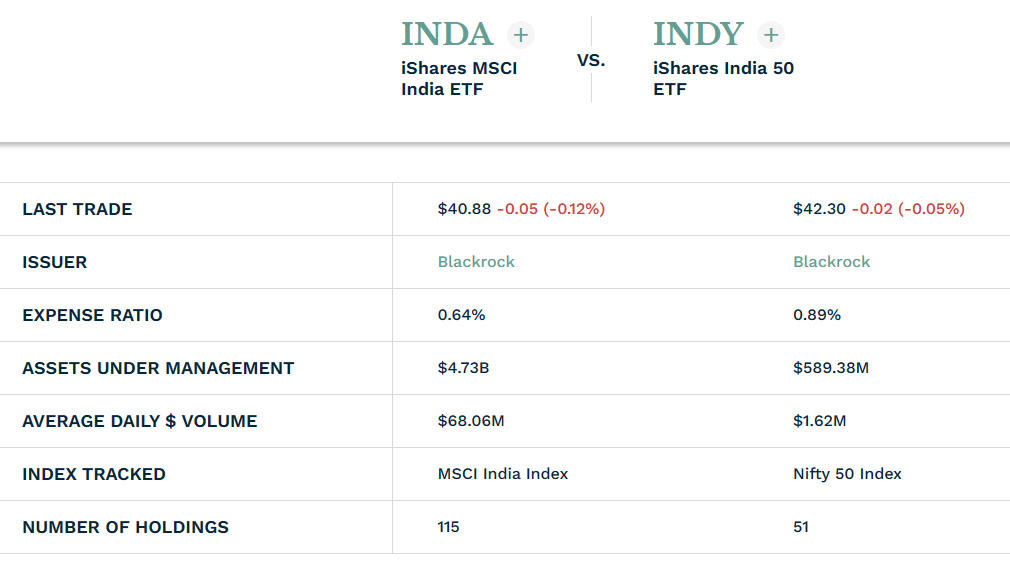Click the Expense Ratio row label

(92, 315)
